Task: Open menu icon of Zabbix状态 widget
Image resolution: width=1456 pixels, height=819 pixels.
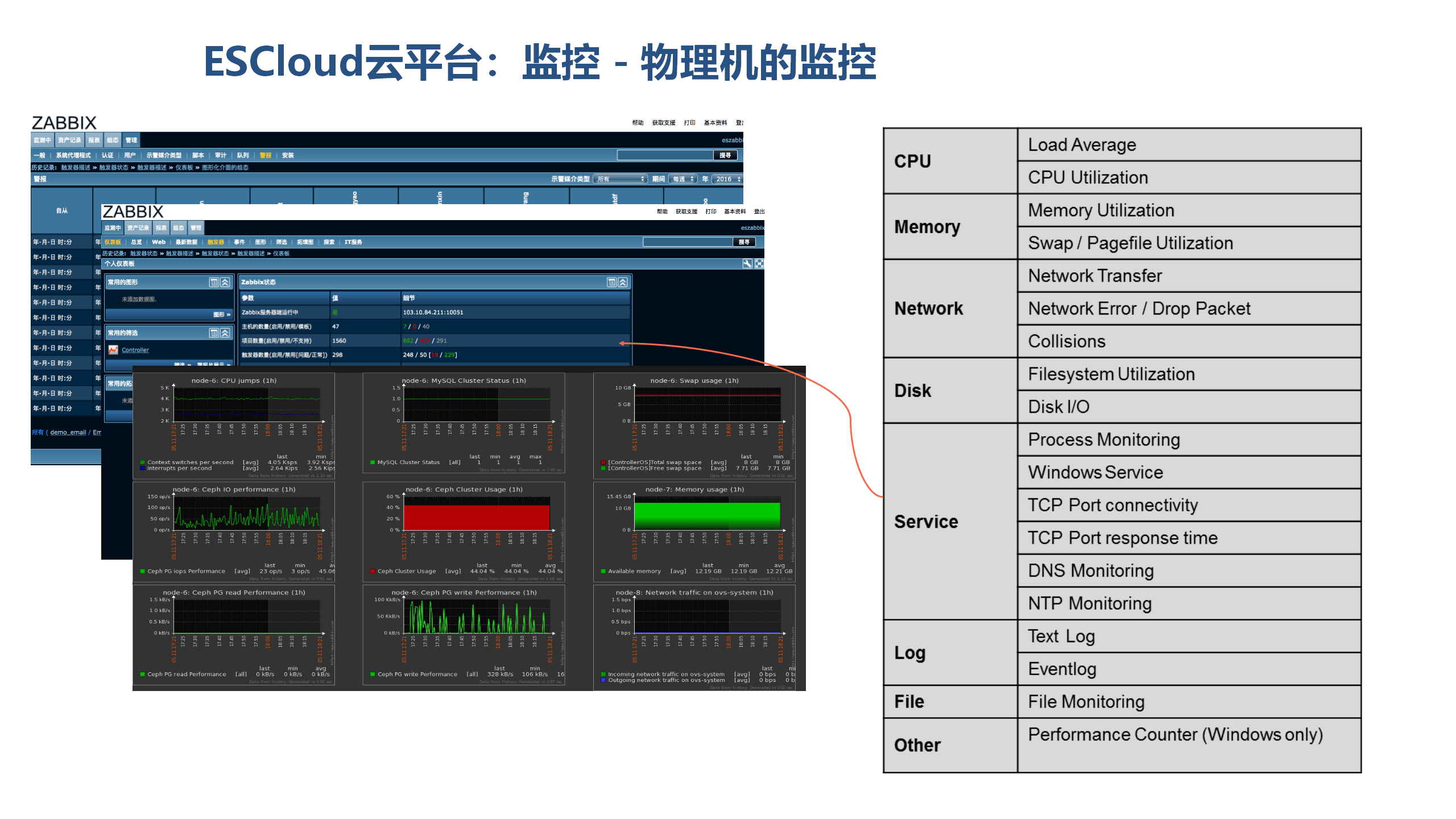Action: tap(611, 283)
